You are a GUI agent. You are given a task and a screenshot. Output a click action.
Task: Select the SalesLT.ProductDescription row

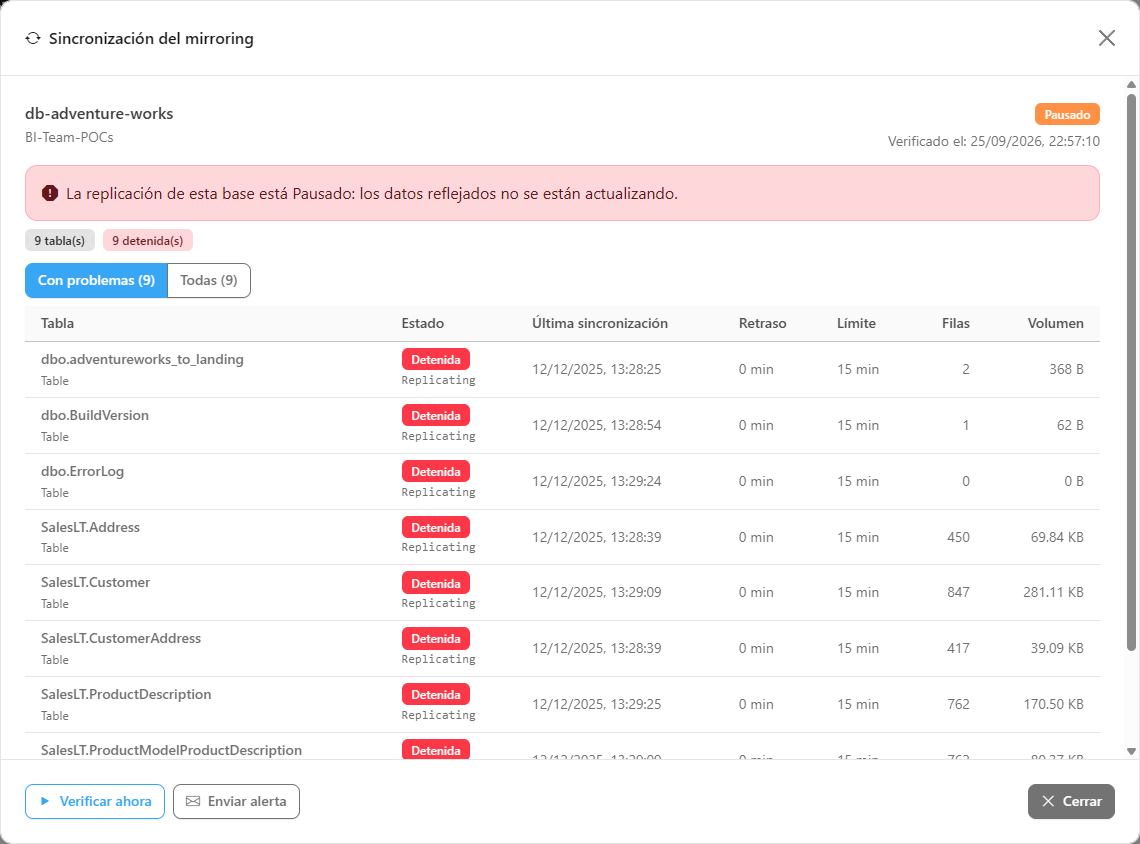(x=562, y=704)
